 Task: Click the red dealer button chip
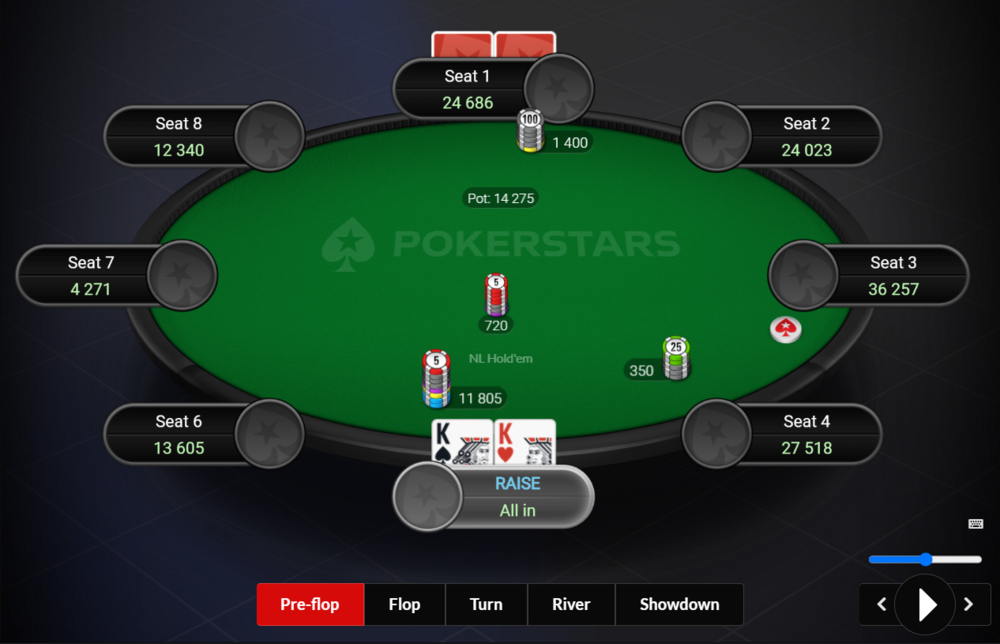785,329
